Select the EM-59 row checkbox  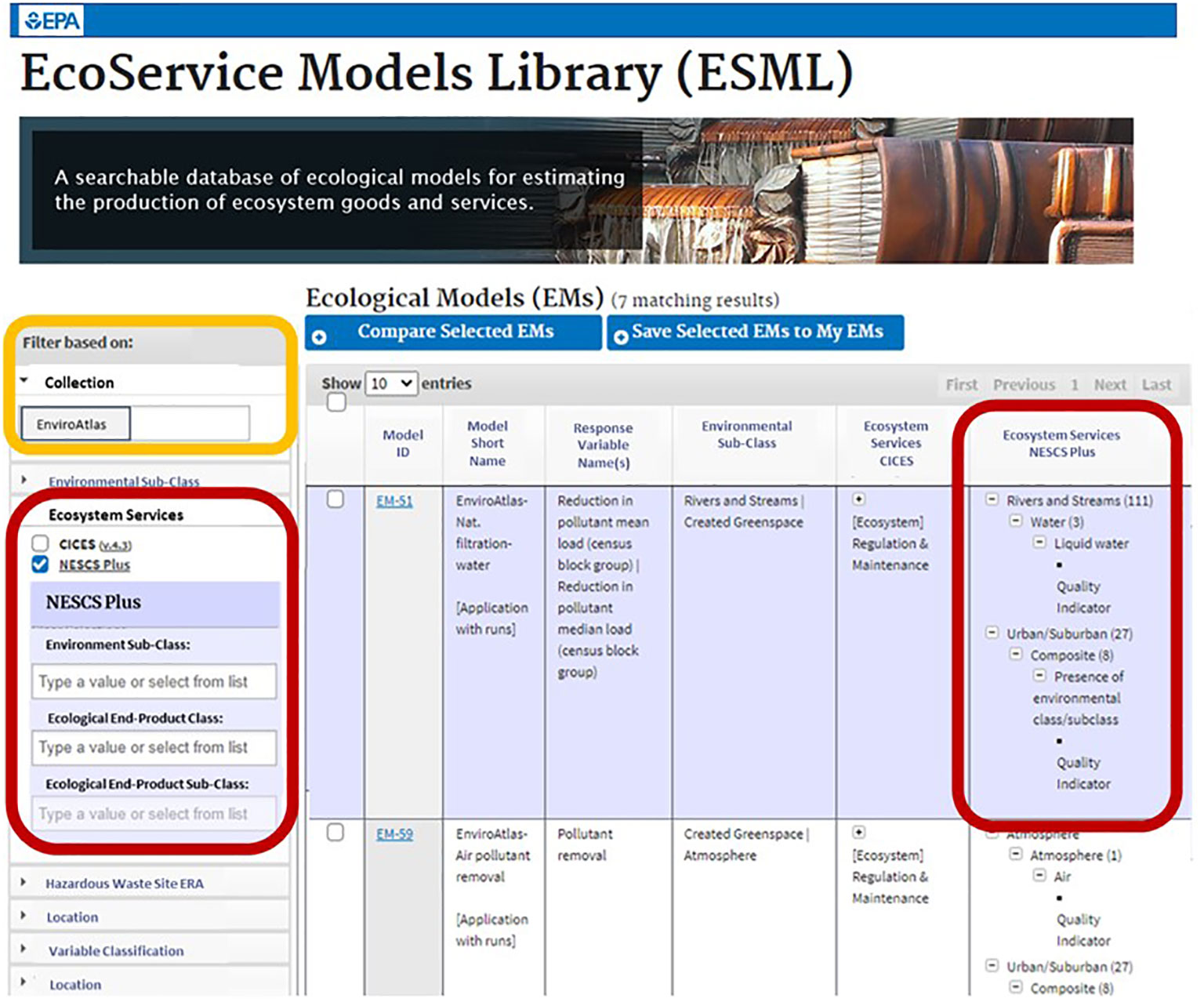pos(335,833)
